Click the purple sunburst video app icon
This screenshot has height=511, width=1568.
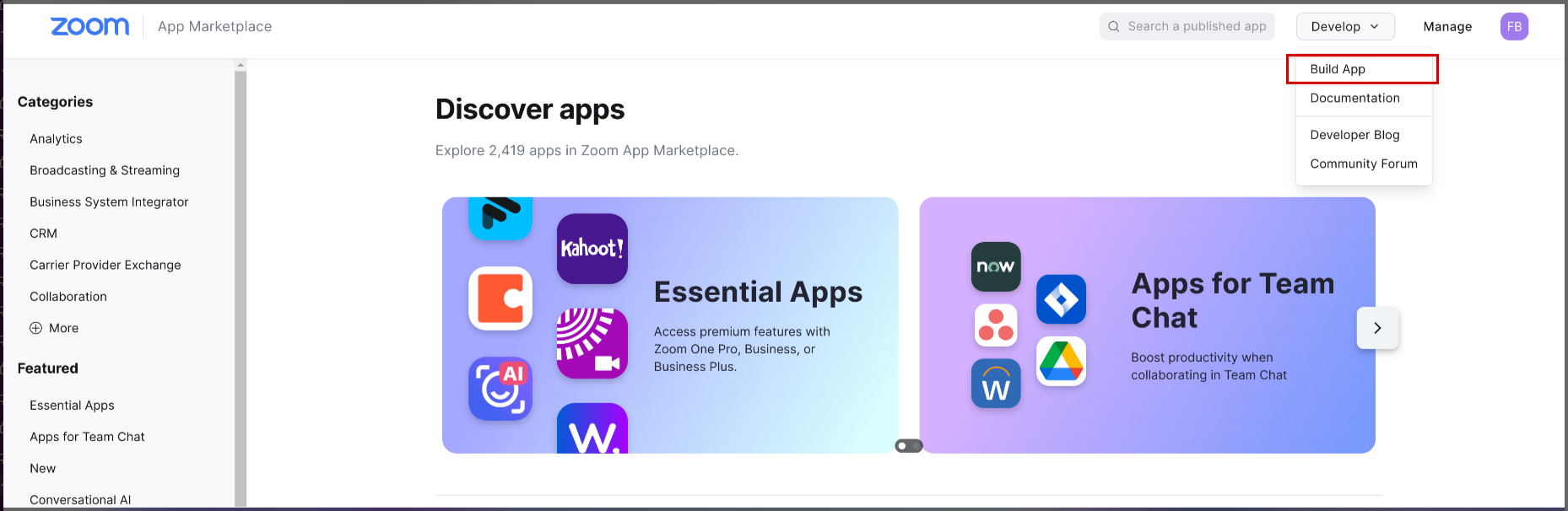pyautogui.click(x=592, y=343)
